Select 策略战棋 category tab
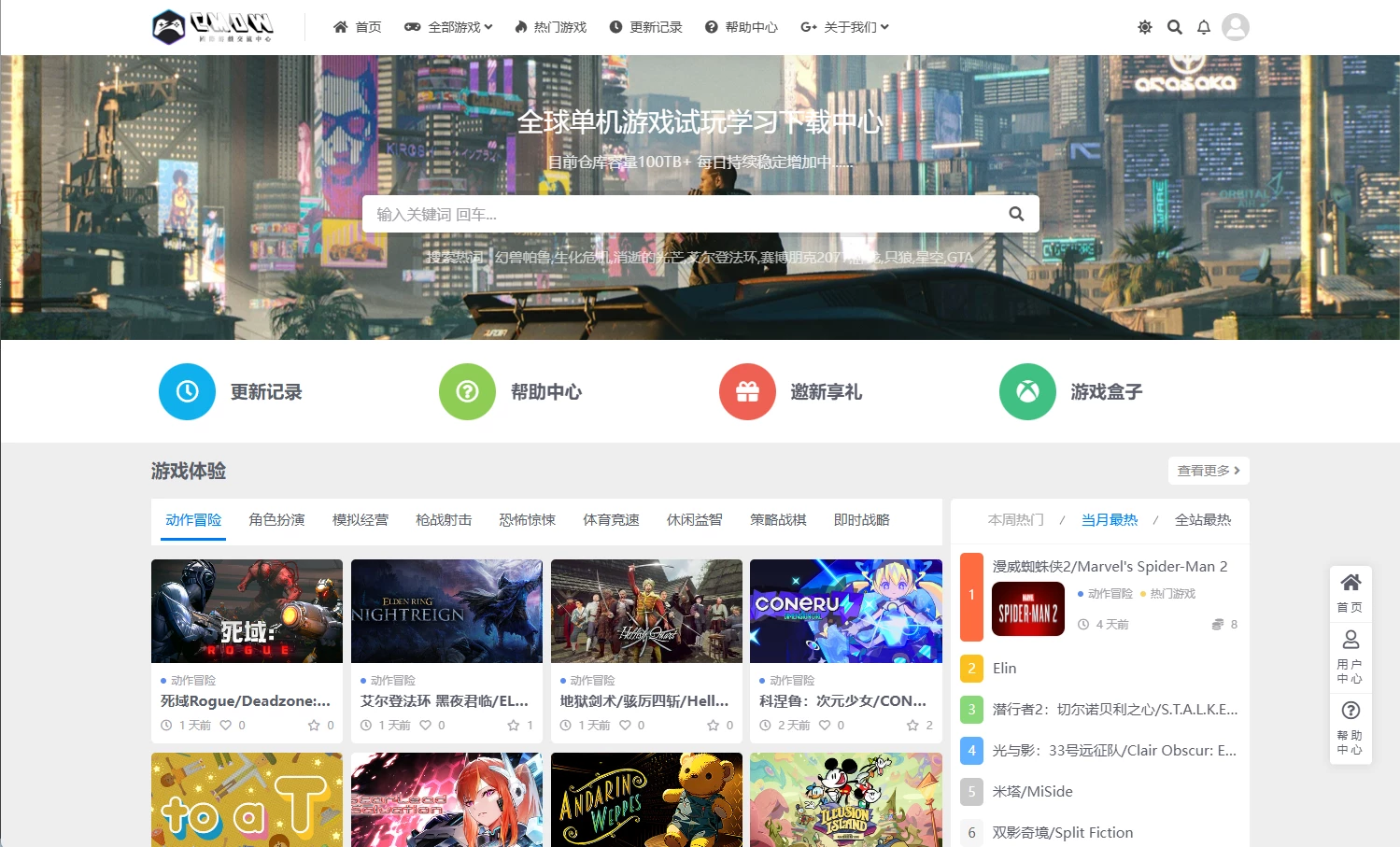This screenshot has height=847, width=1400. pos(778,519)
